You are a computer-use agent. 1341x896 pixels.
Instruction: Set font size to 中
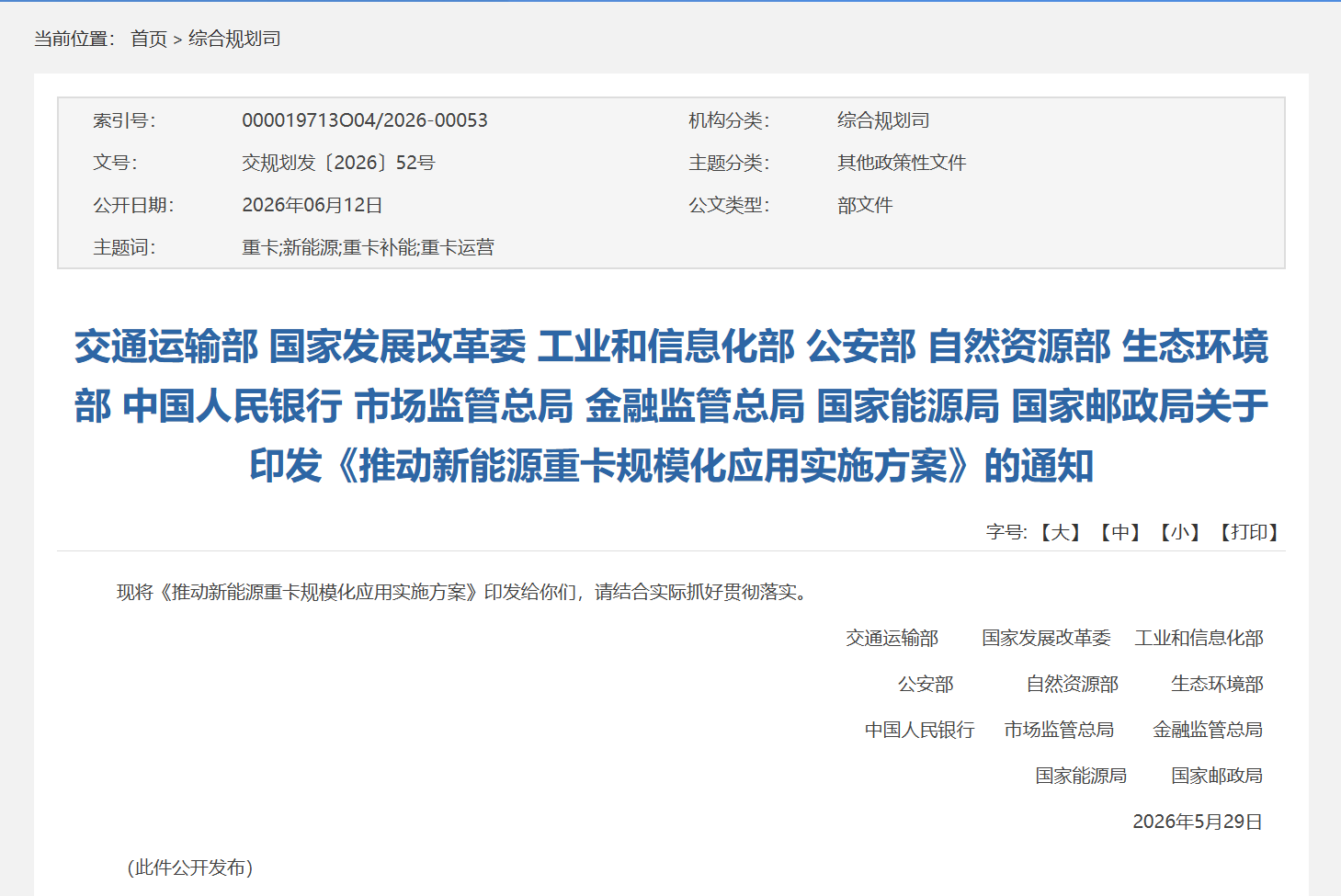pos(1120,532)
